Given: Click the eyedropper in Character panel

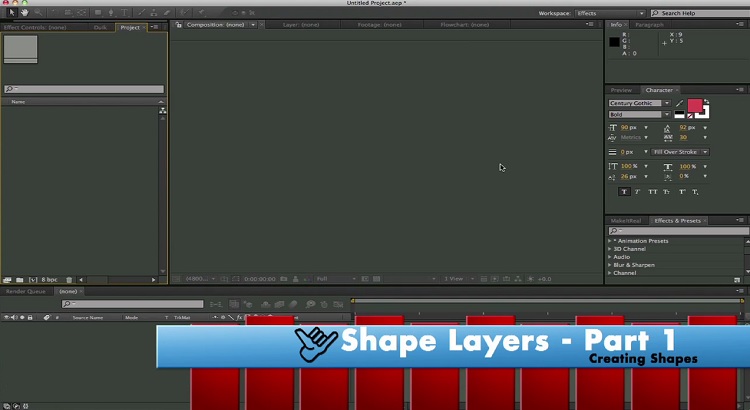Looking at the screenshot, I should 680,103.
